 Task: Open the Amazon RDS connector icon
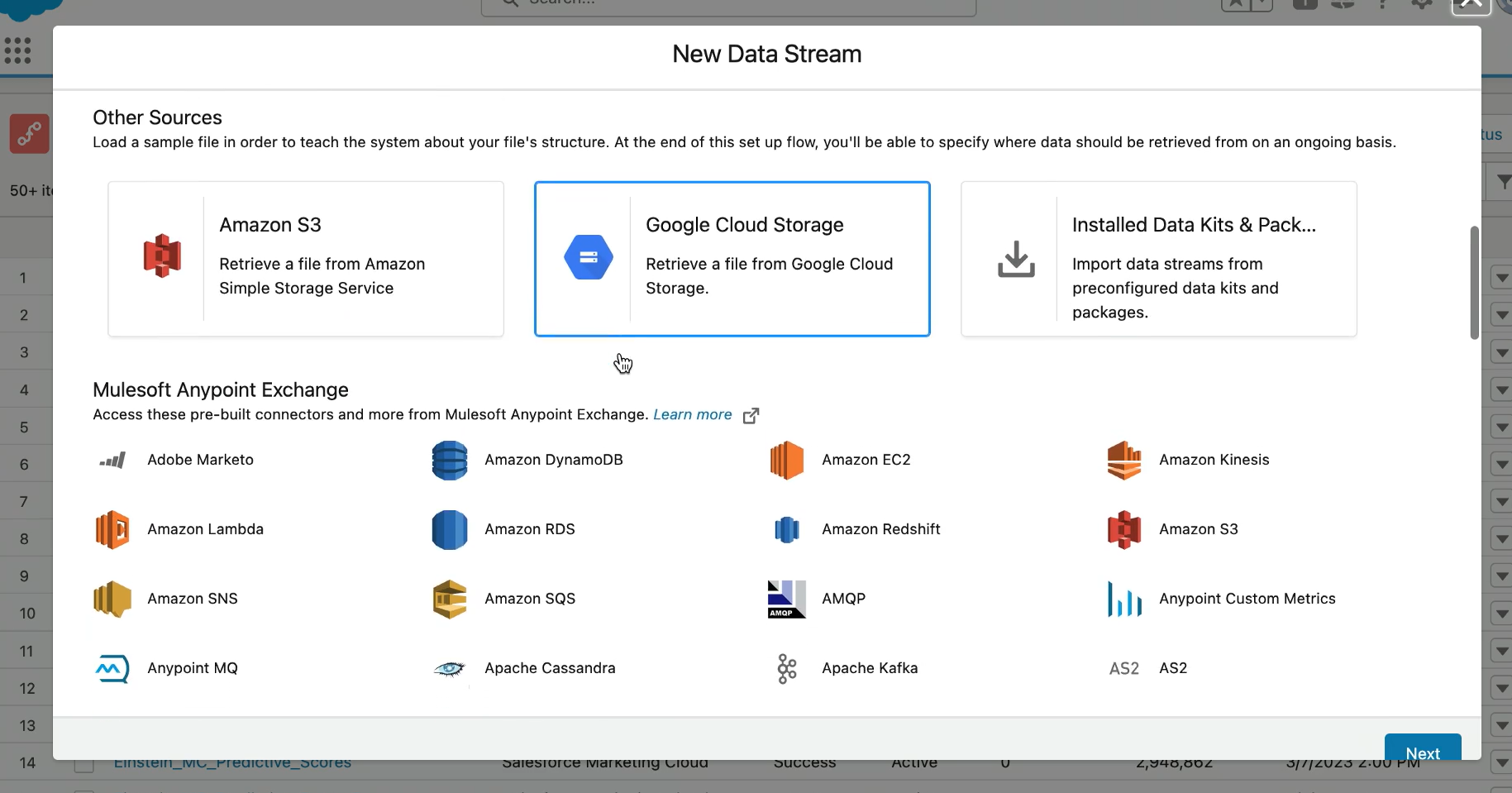pos(450,530)
